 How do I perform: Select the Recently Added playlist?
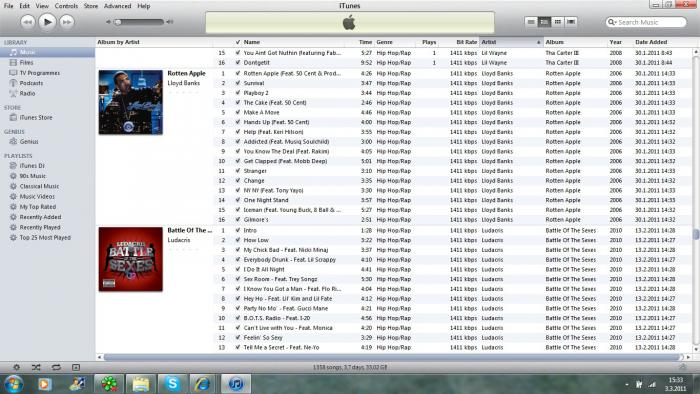[x=40, y=217]
